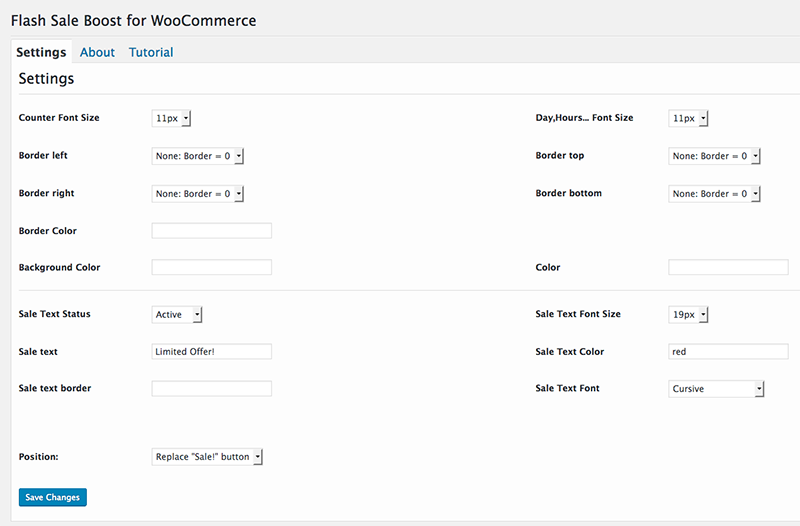Click the Sale Text Status label

55,314
